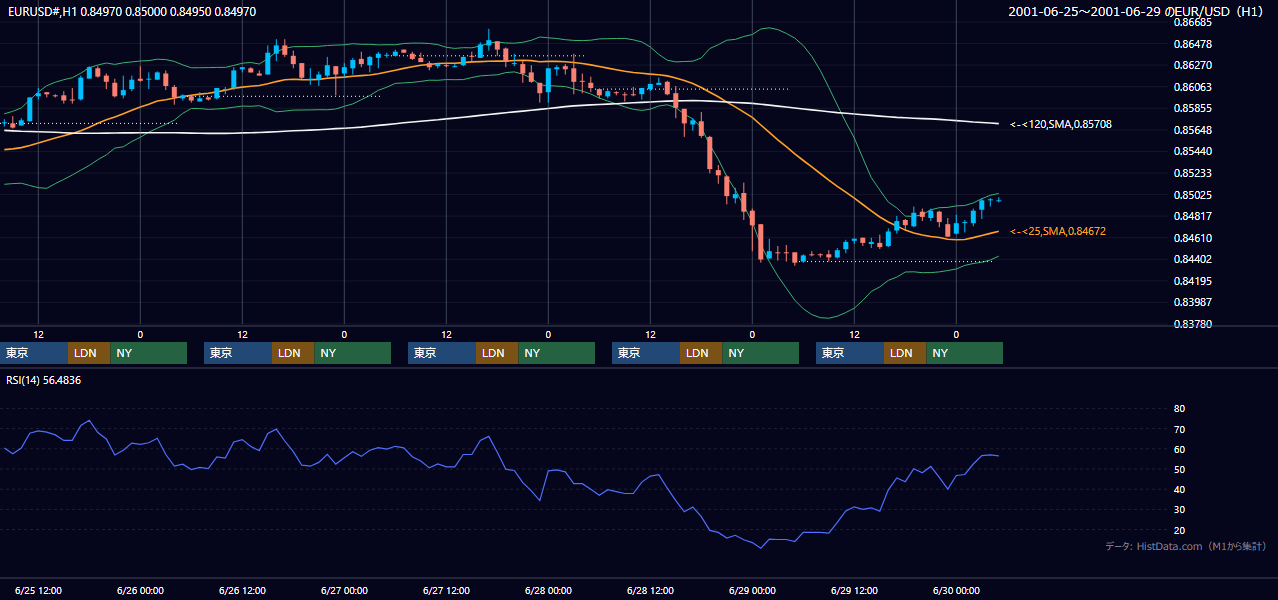1278x600 pixels.
Task: Click the RSI(14) 56.4836 indicator label
Action: point(44,380)
